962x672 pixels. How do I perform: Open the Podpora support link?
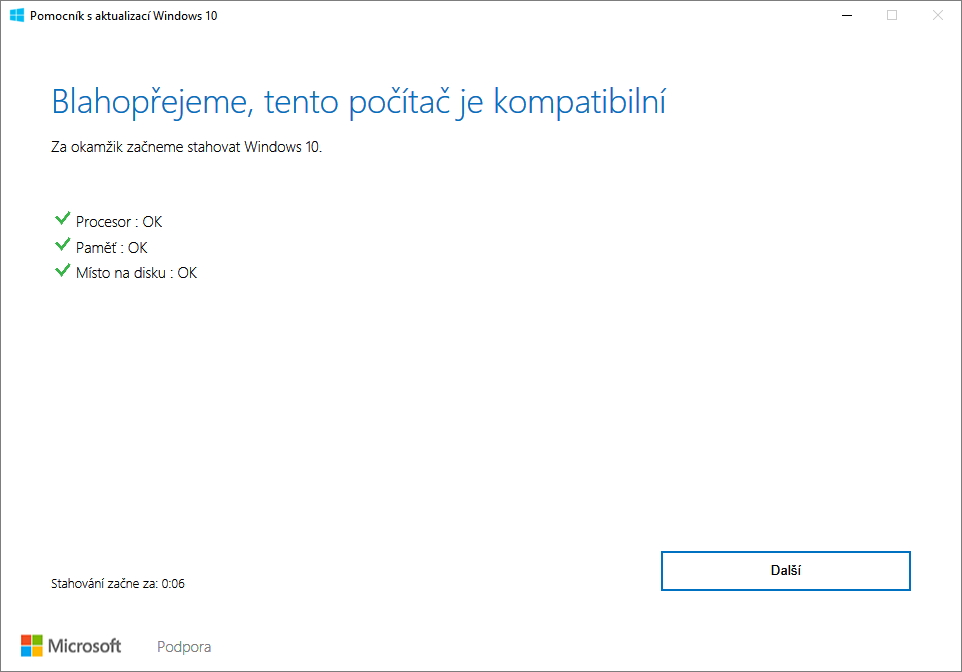click(184, 647)
